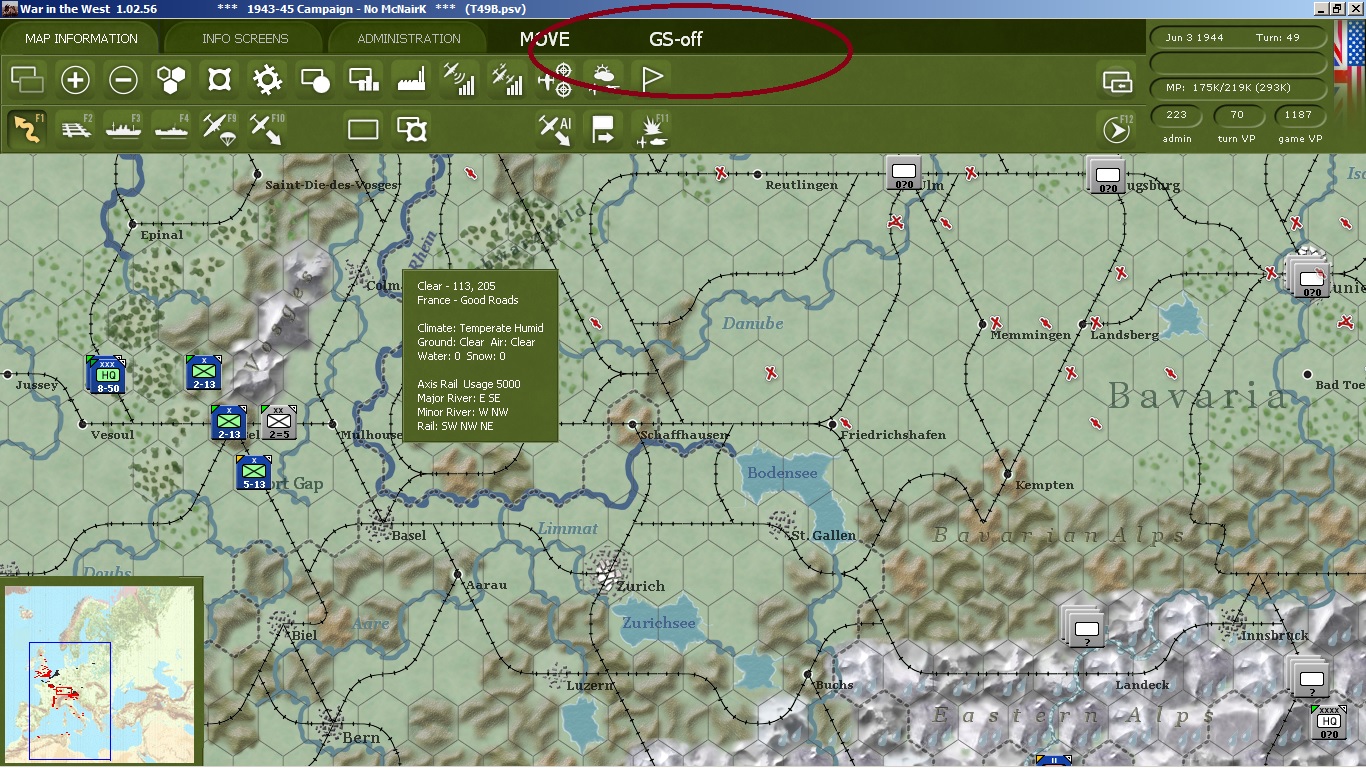
Task: Open the gear preferences icon
Action: [268, 79]
